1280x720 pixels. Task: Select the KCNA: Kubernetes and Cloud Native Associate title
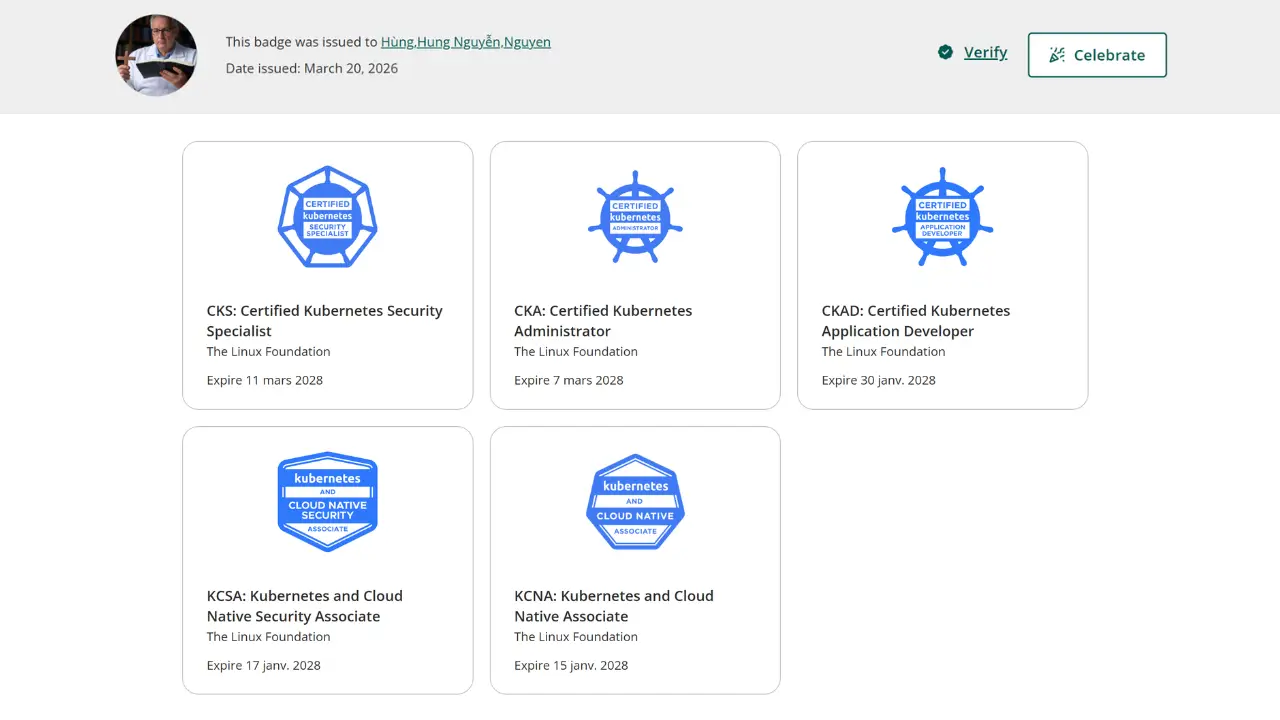pyautogui.click(x=613, y=606)
